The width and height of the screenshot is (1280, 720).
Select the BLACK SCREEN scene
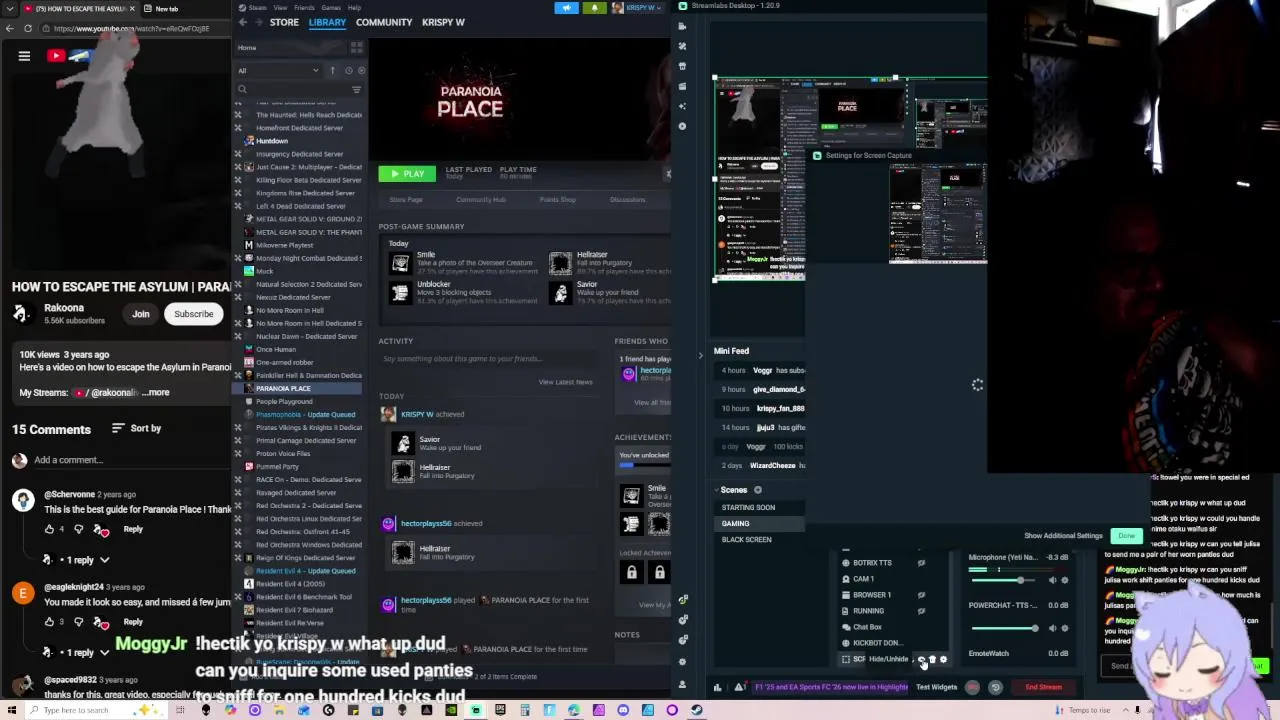pos(747,539)
